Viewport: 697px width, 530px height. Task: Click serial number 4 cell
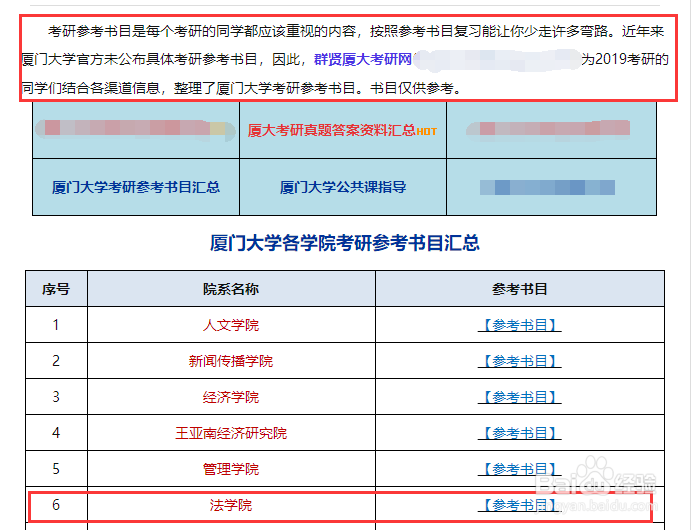coord(56,433)
